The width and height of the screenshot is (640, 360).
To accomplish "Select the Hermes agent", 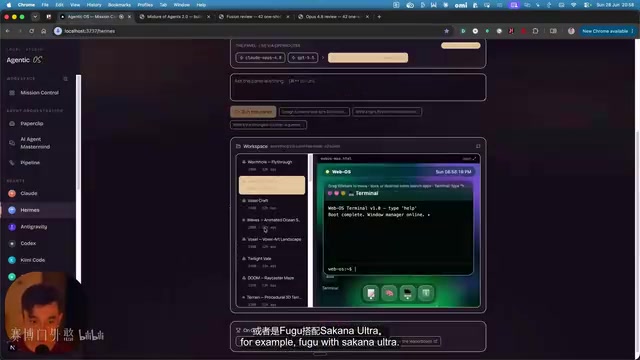I will click(30, 210).
